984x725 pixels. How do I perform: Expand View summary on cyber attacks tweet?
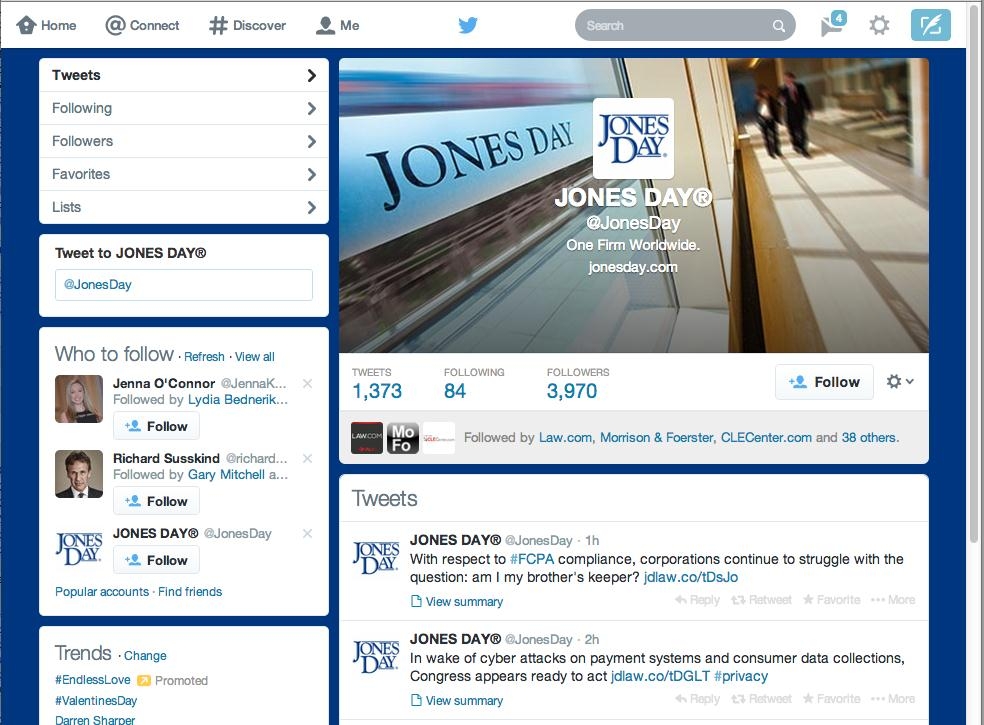point(457,701)
